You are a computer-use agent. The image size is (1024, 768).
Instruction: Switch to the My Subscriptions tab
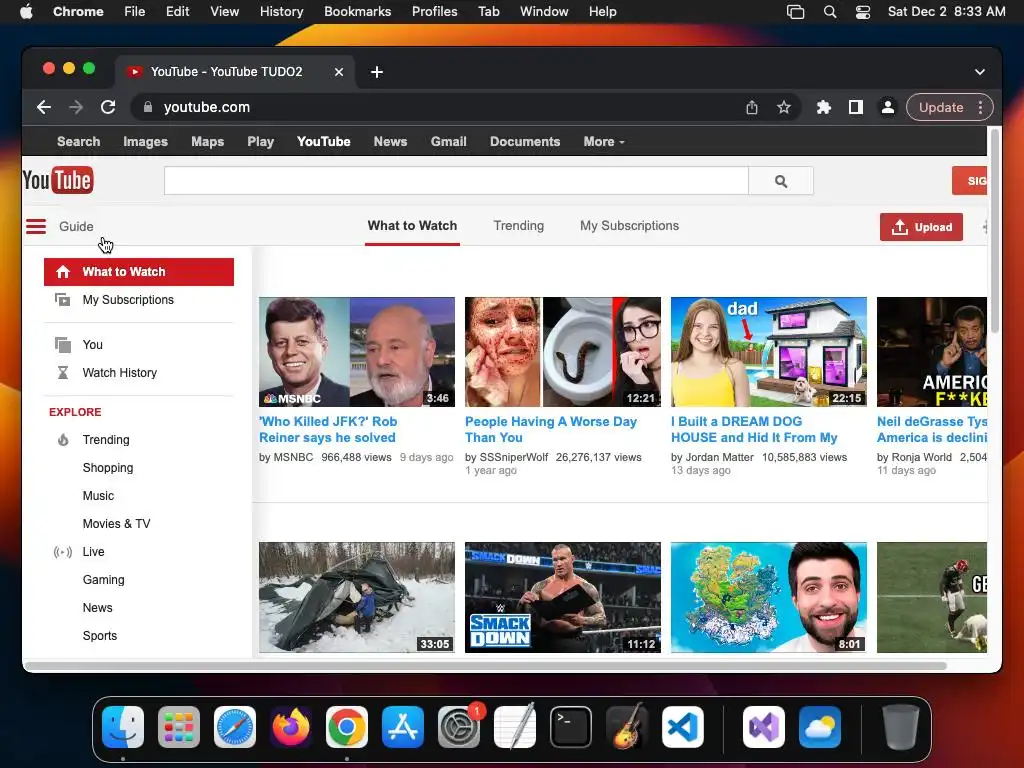(x=630, y=226)
